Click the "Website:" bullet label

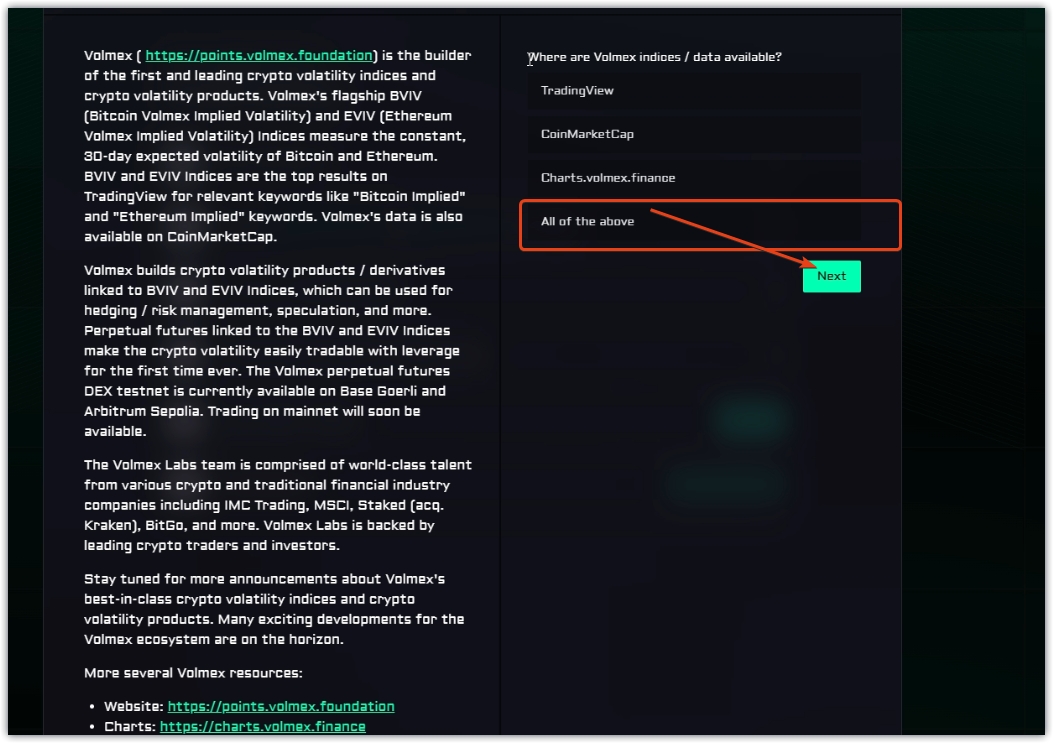click(134, 706)
